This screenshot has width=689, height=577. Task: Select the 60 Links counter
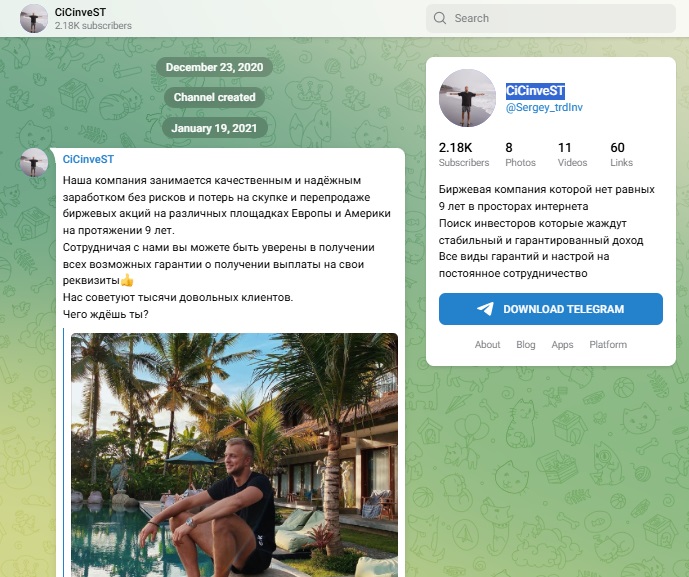[621, 154]
